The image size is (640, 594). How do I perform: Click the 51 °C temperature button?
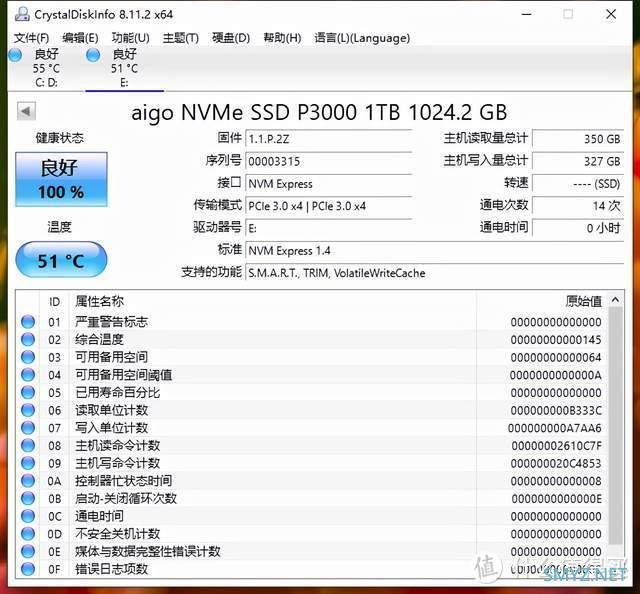[x=61, y=260]
